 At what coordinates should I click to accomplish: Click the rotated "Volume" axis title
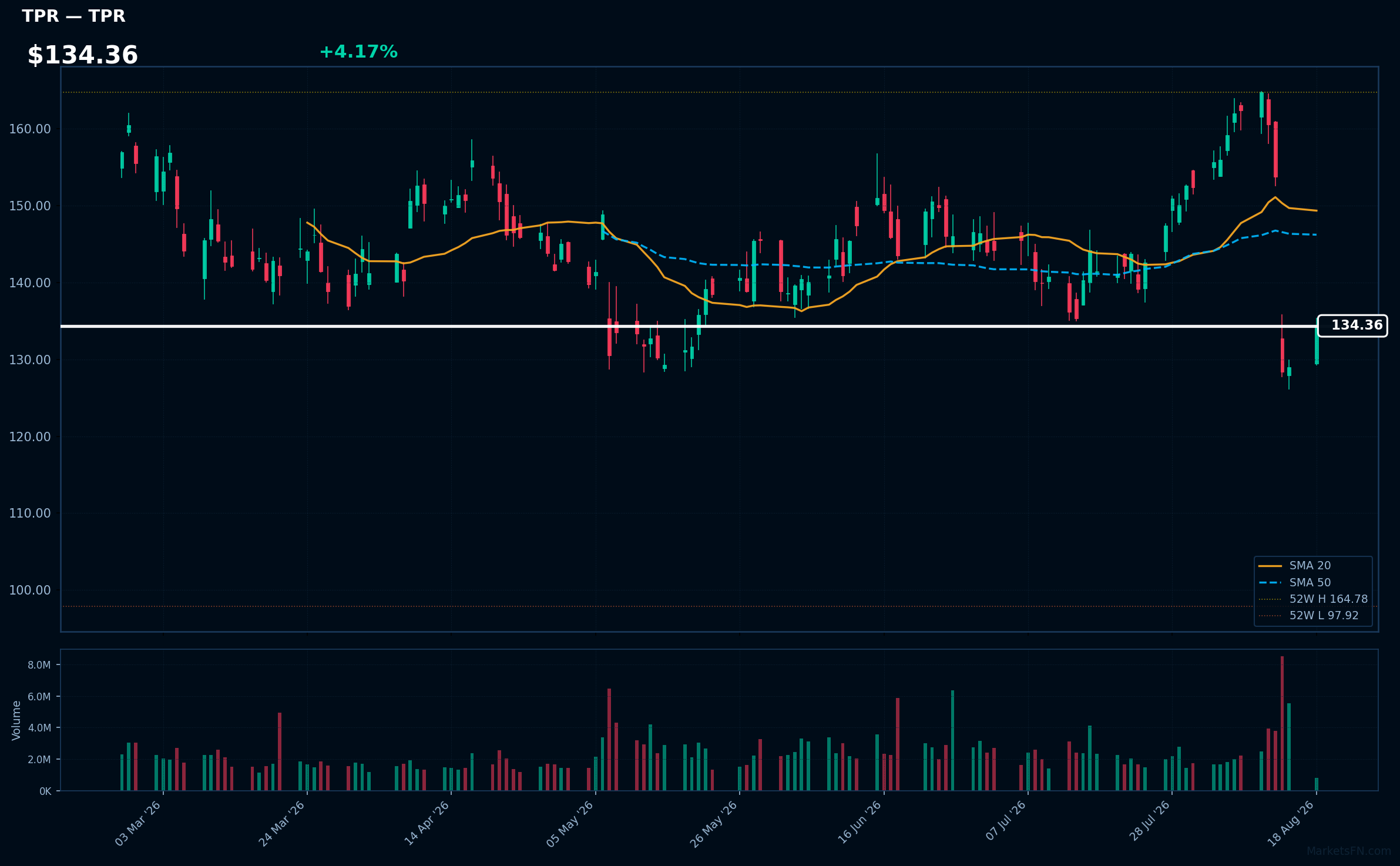coord(16,720)
